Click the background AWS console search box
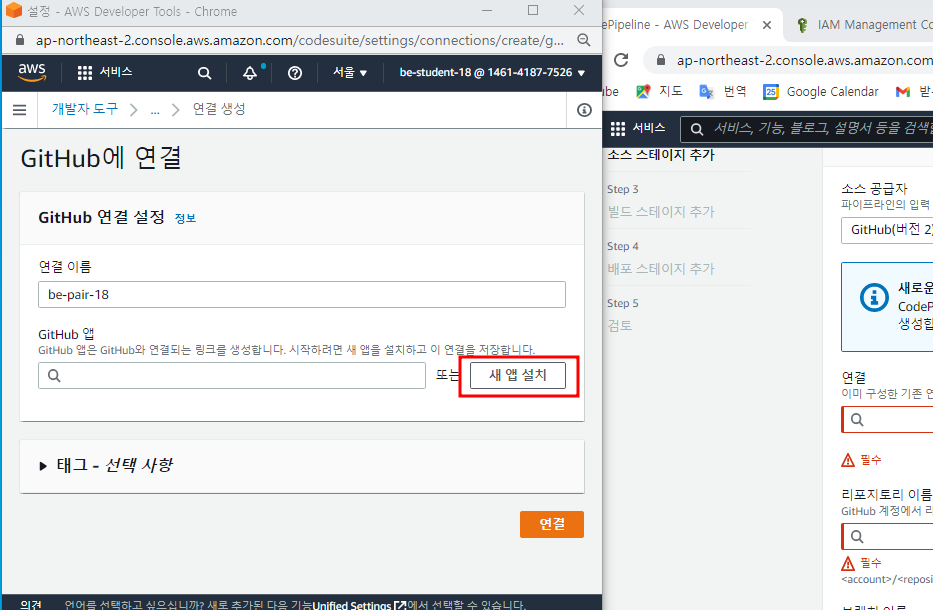Viewport: 933px width, 610px height. 807,129
